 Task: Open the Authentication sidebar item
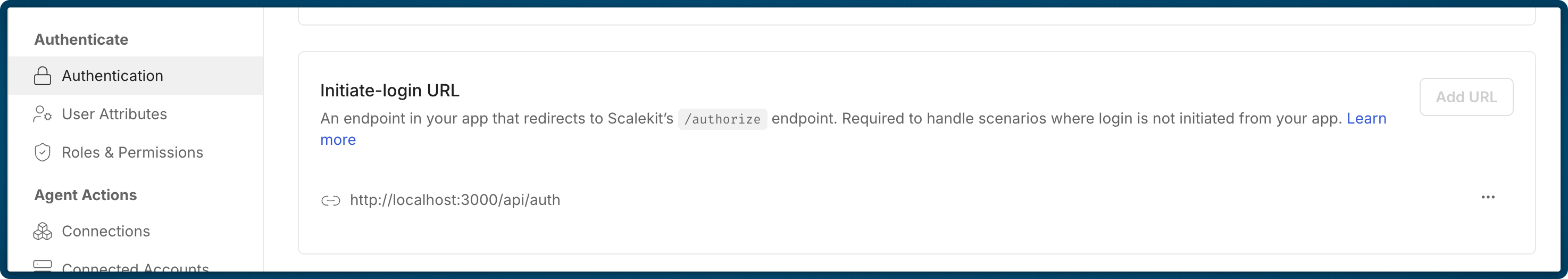[x=113, y=76]
